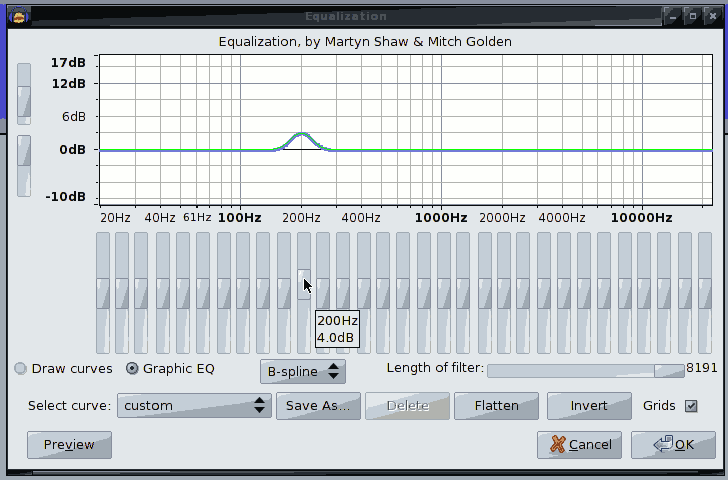Click the 2000Hz EQ band slider
Screen dimensions: 728x480
click(504, 293)
